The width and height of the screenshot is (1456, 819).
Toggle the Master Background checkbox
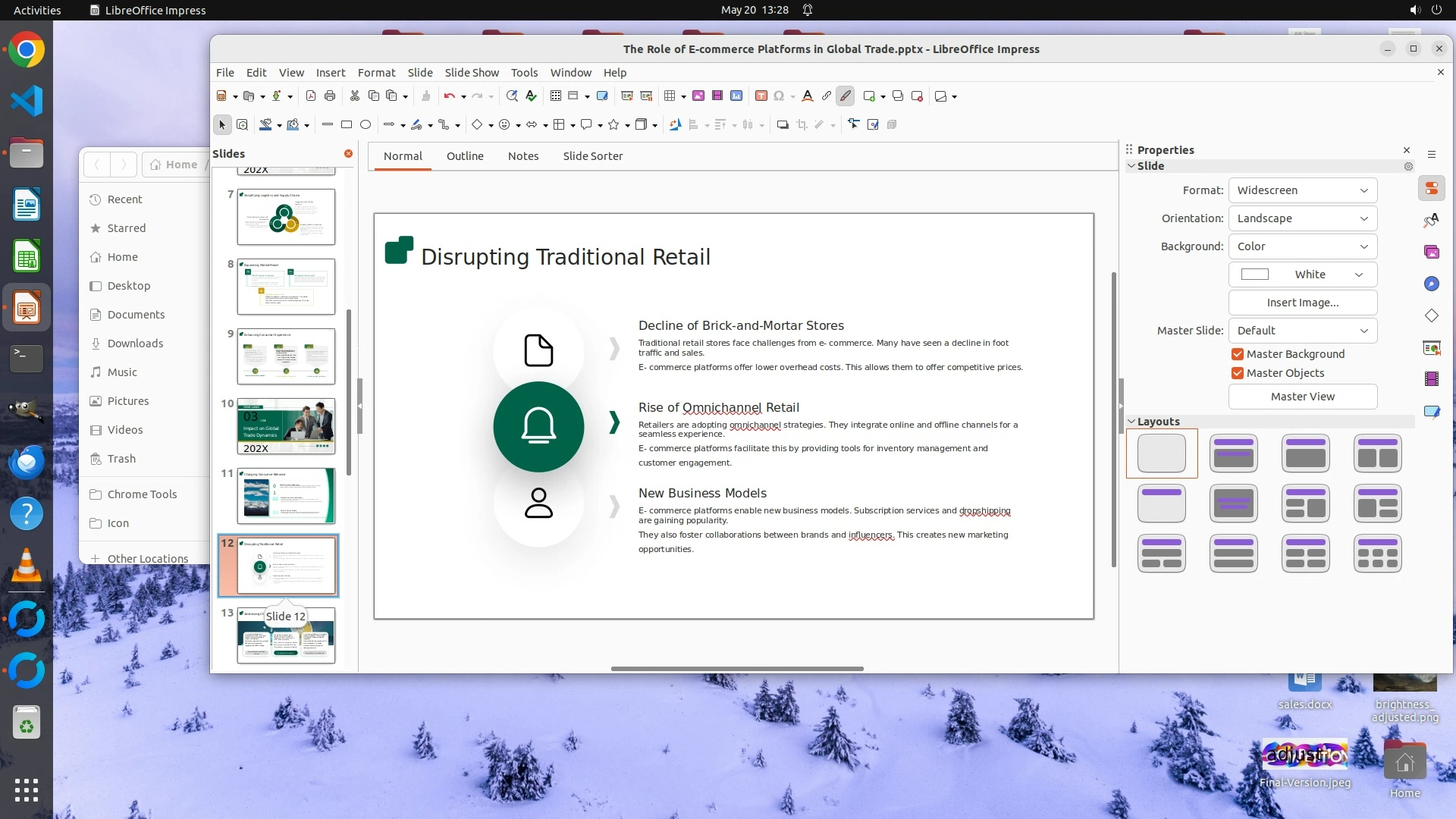[x=1238, y=354]
